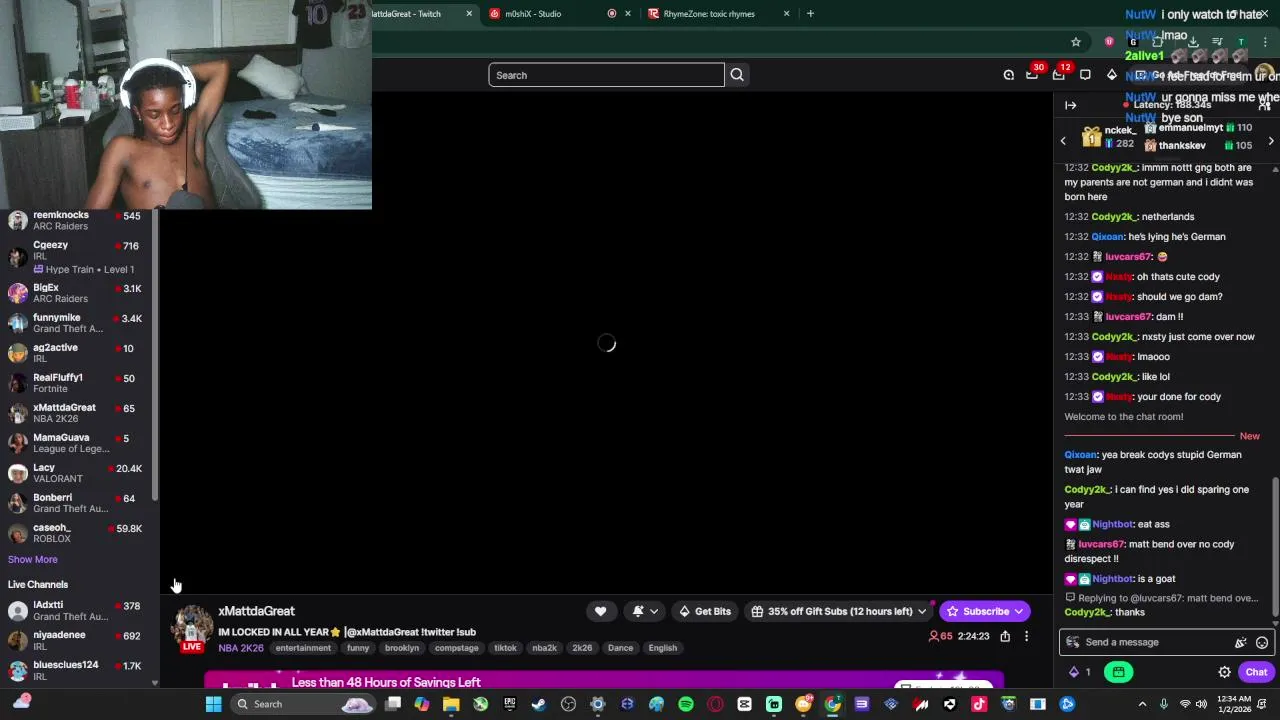Click the party popper celebration icon in chat input
The height and width of the screenshot is (720, 1280).
(x=1241, y=642)
